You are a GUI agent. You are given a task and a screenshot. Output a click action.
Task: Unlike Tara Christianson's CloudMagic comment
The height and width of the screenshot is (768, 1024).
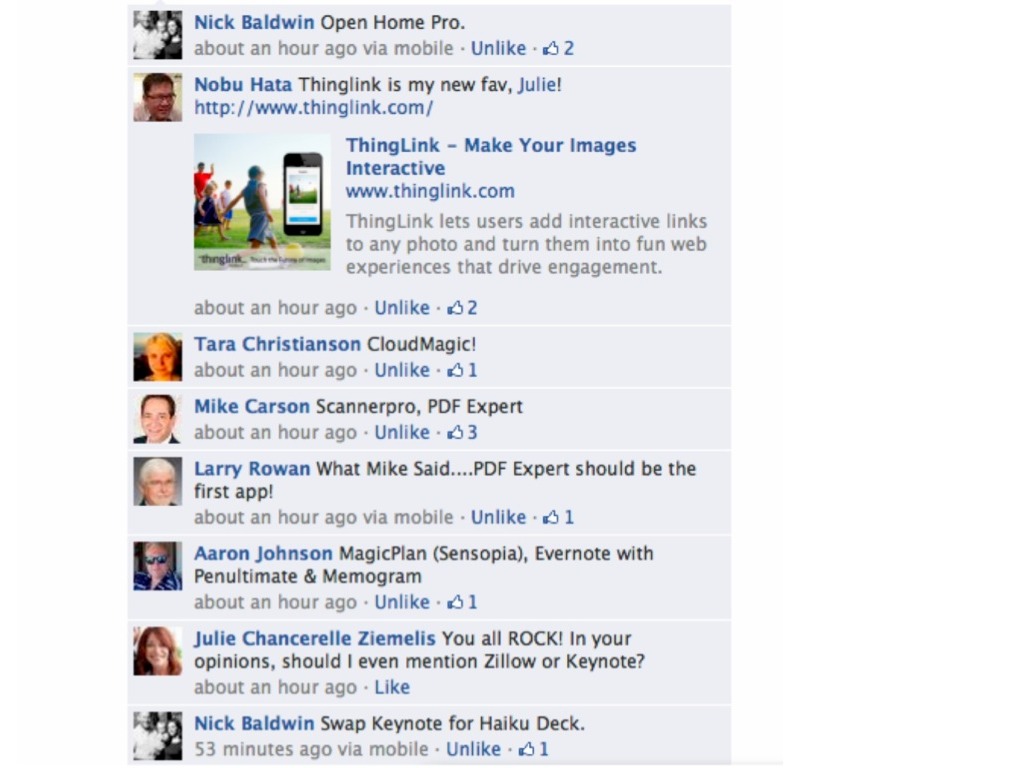[402, 370]
